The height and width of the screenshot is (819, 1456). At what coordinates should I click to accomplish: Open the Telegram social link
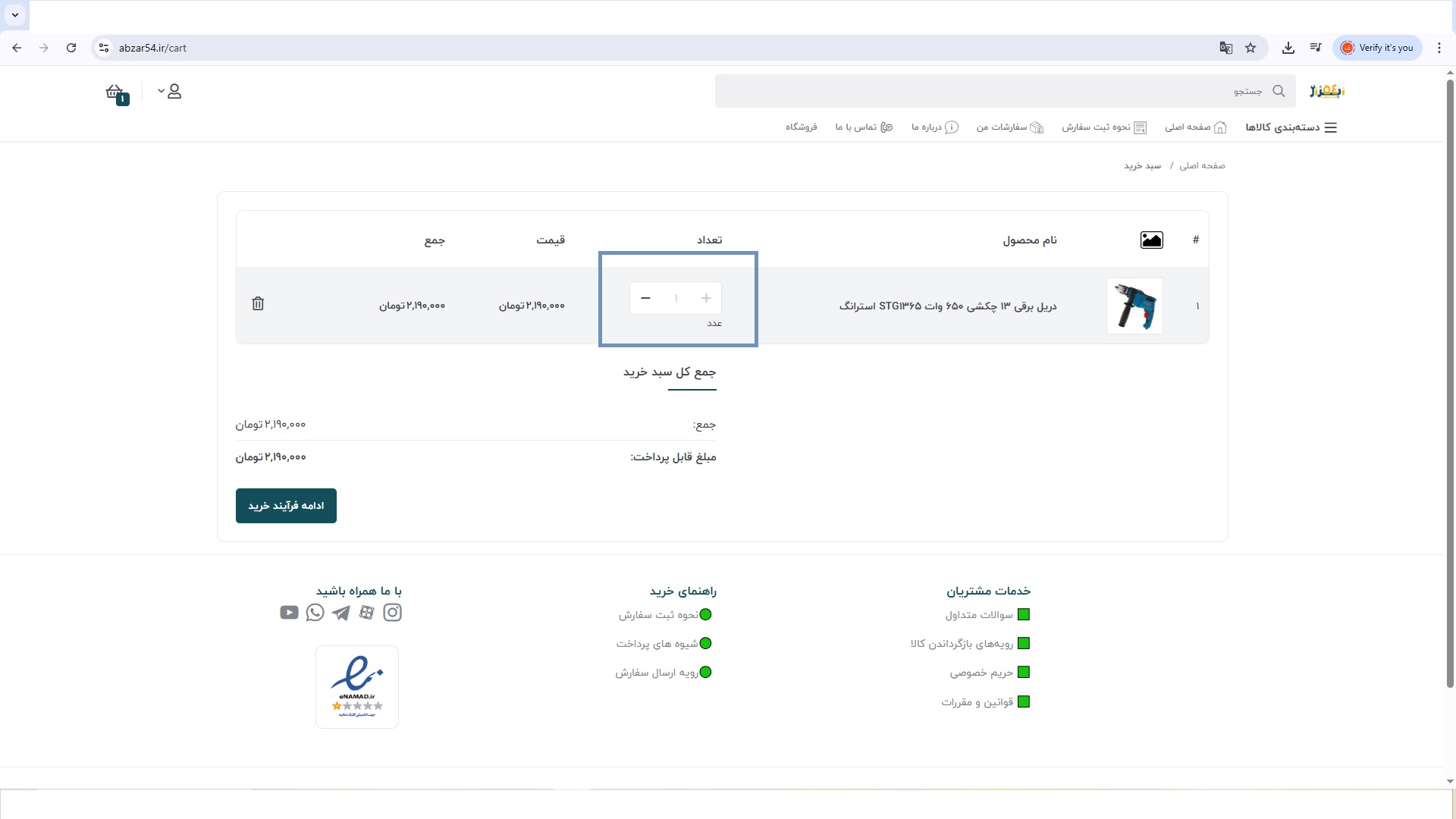[x=341, y=613]
